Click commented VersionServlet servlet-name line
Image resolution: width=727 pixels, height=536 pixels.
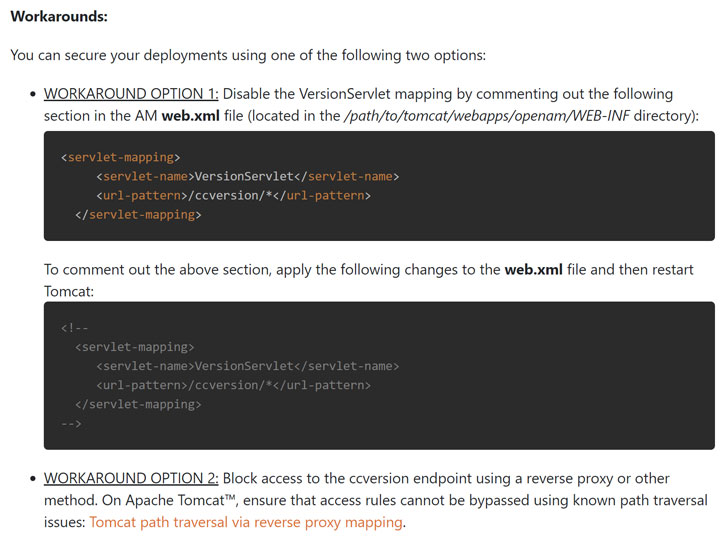point(248,366)
